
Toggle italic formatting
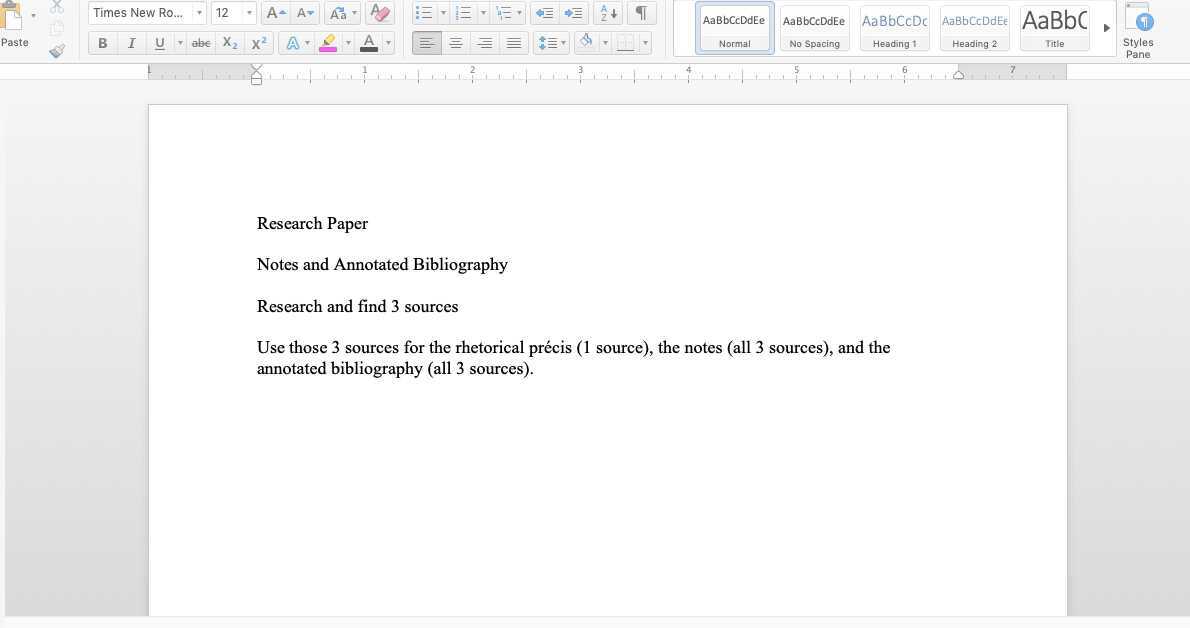coord(131,43)
